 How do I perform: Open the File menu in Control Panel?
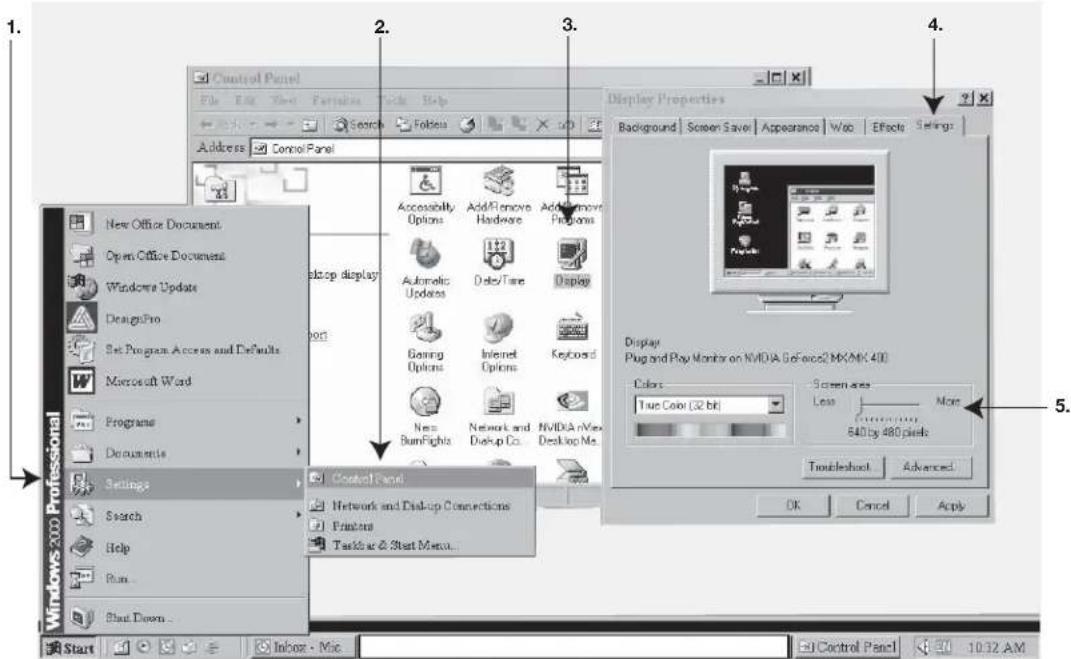pos(209,100)
